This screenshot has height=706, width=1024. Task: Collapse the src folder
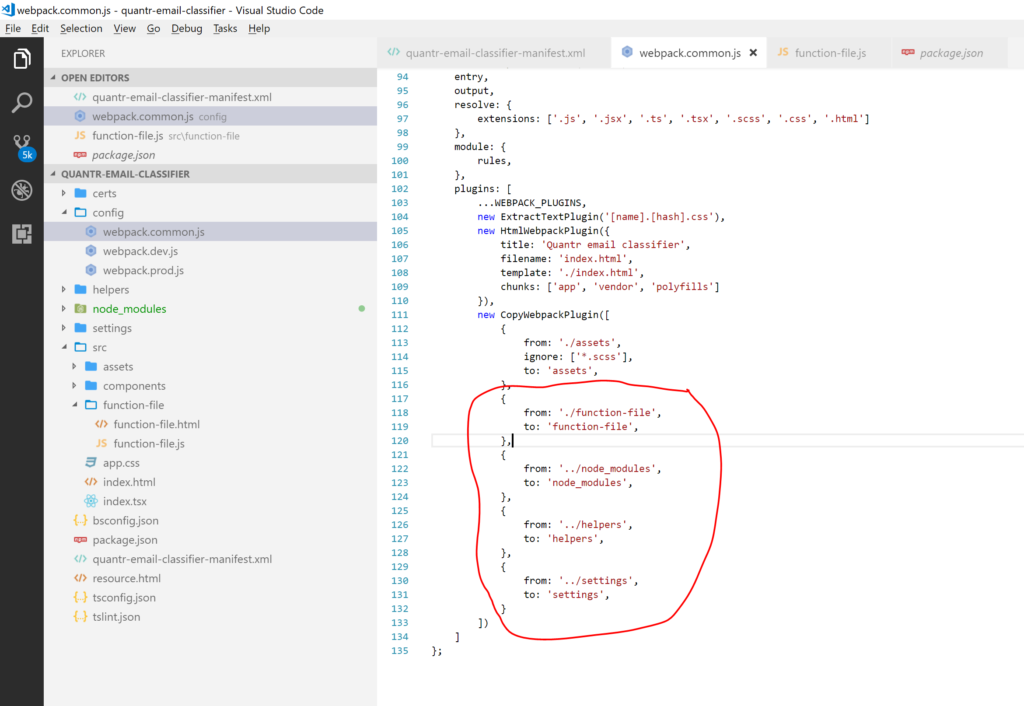click(64, 347)
